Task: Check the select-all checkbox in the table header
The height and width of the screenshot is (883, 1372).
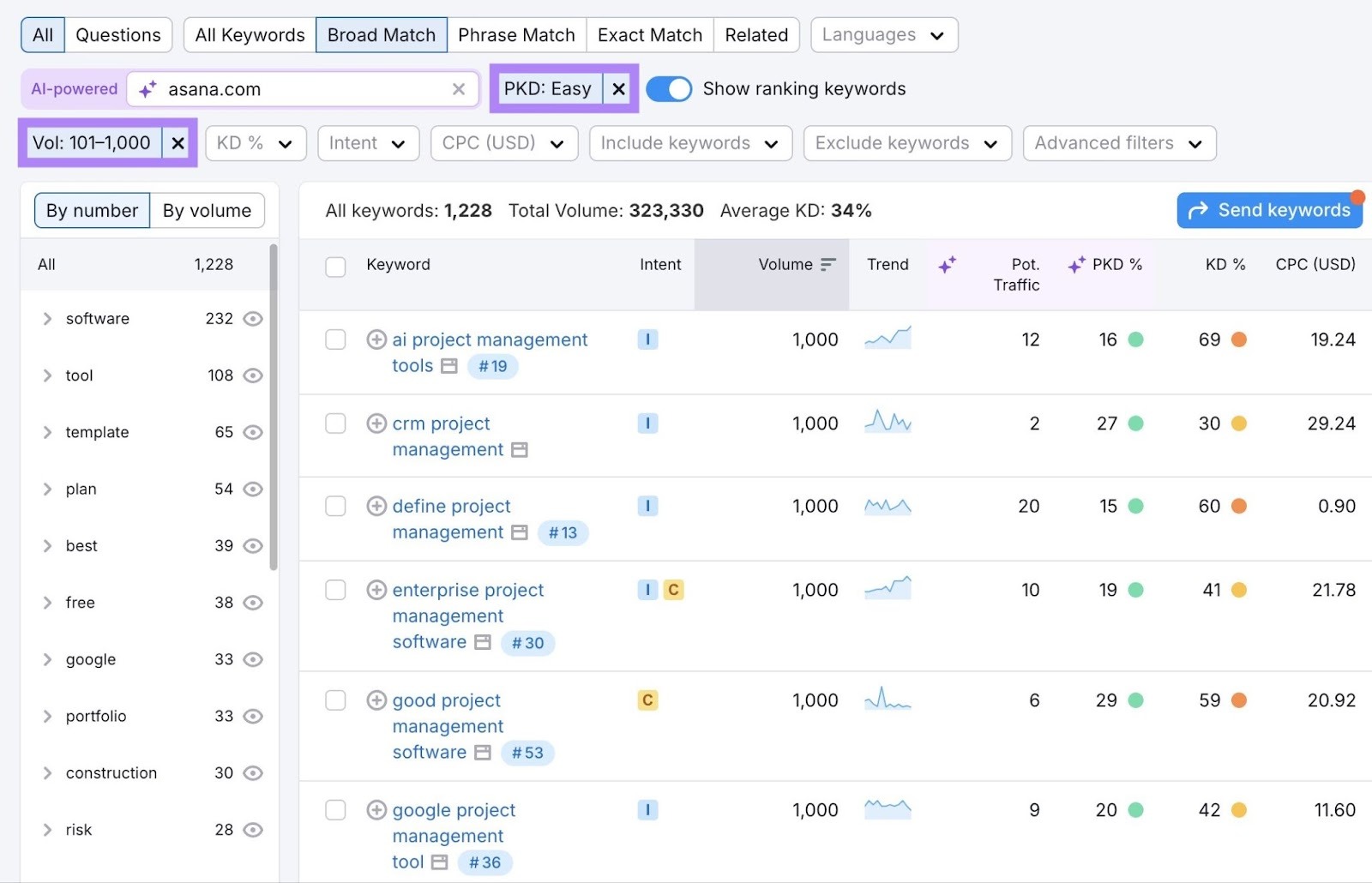Action: click(335, 267)
